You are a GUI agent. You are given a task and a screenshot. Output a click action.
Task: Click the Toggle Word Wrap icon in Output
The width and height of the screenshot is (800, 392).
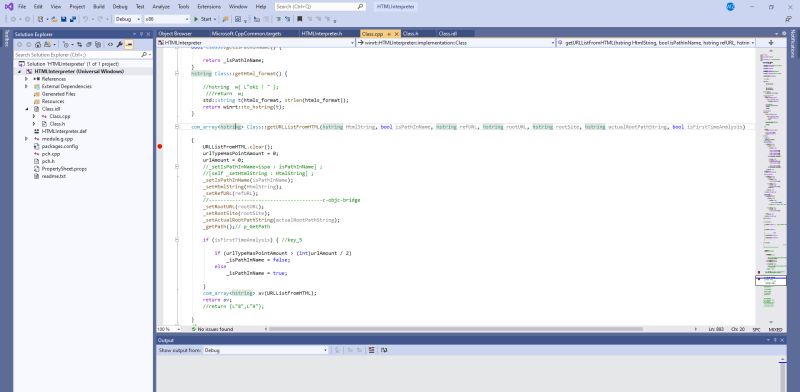click(x=384, y=350)
